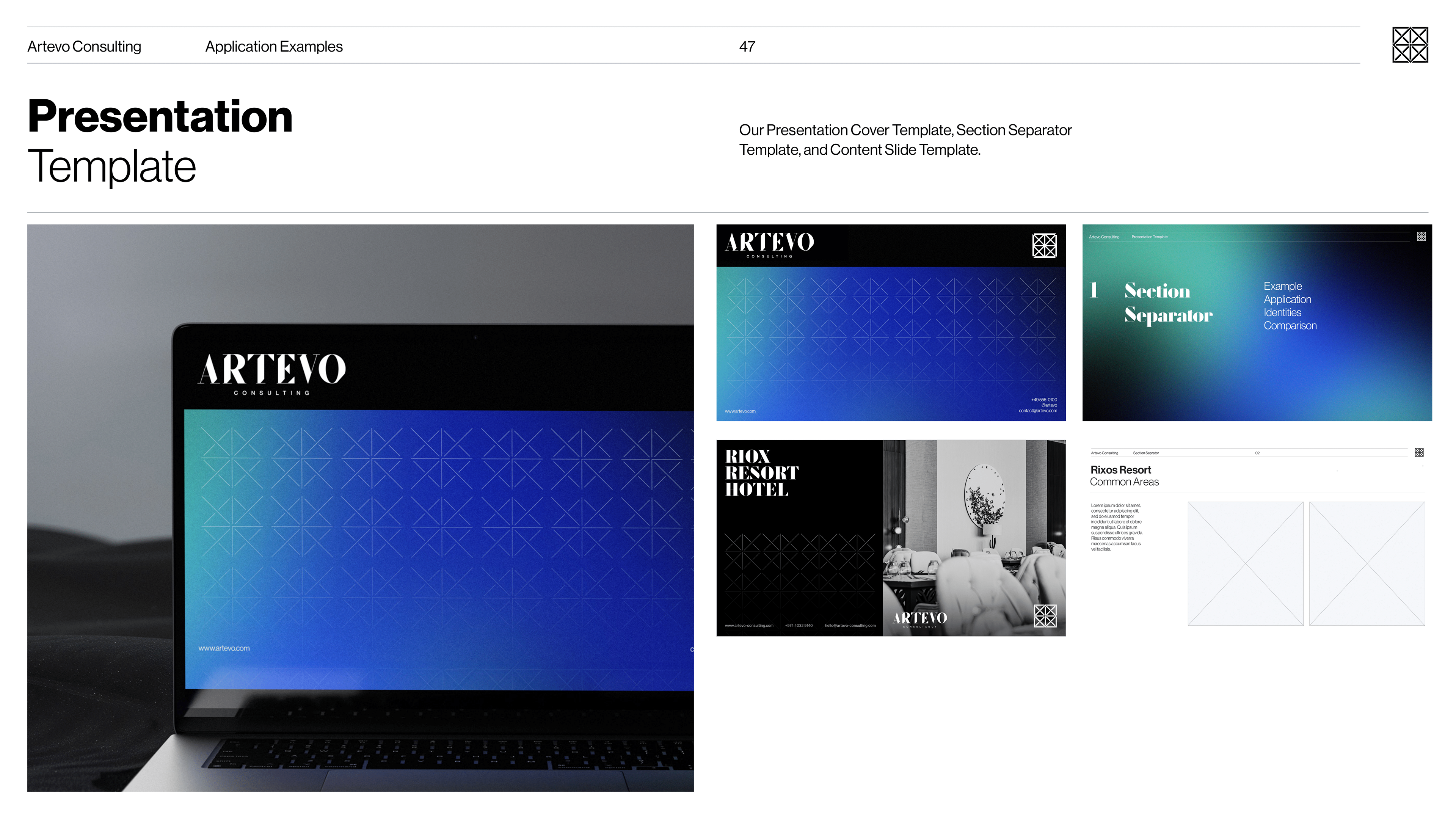
Task: Click the tiny logo mark on the Rixos Resort content slide
Action: (x=1419, y=452)
